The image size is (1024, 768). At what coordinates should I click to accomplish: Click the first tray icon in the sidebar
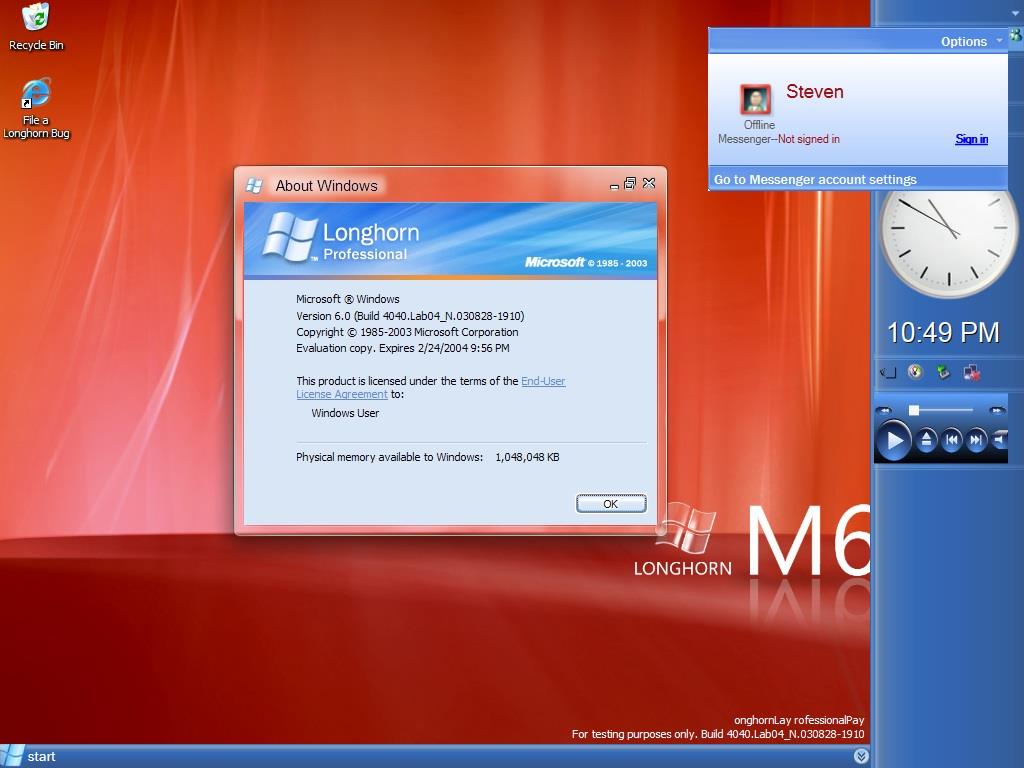point(888,373)
